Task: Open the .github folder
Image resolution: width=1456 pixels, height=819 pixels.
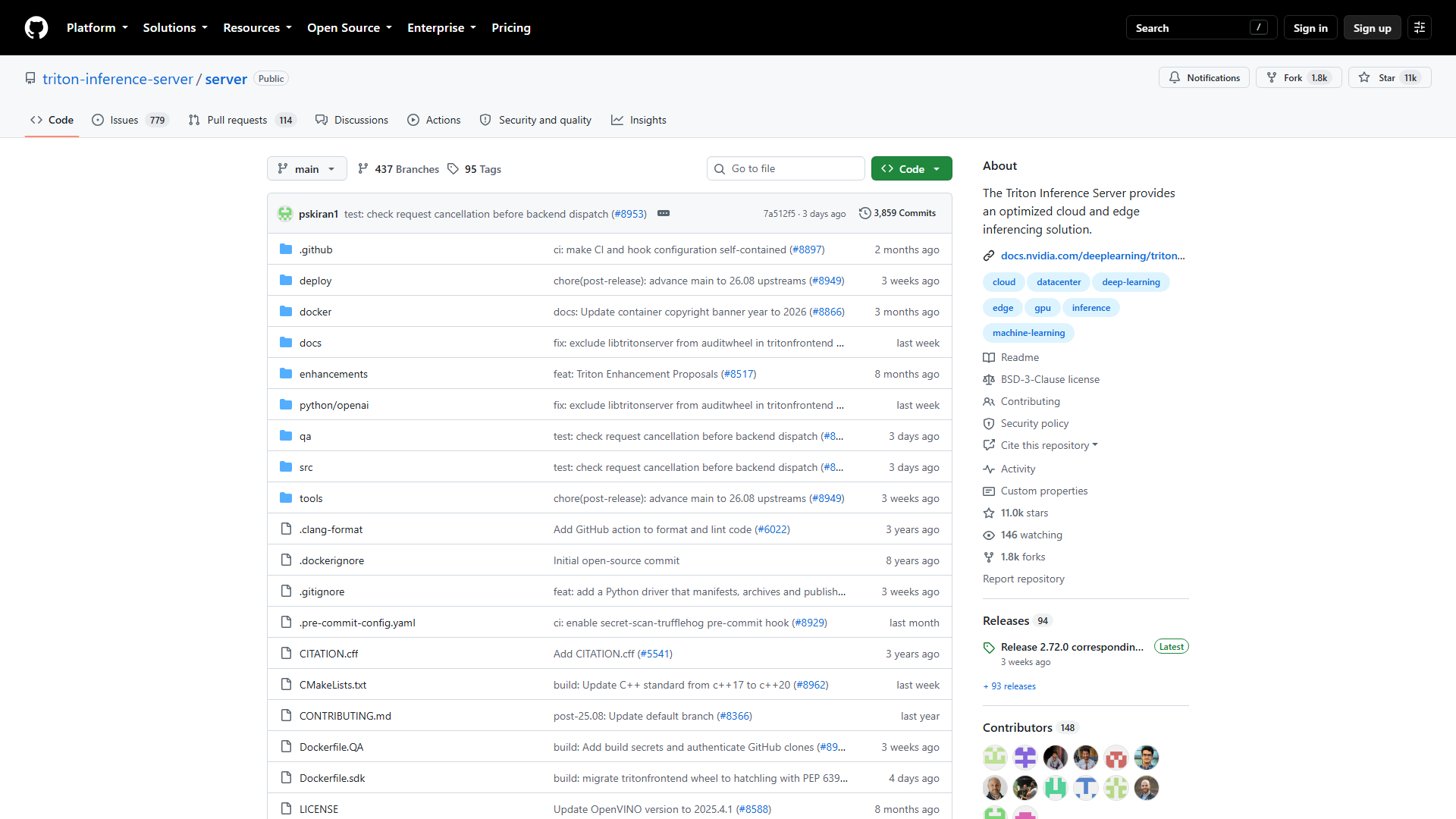Action: click(x=315, y=249)
